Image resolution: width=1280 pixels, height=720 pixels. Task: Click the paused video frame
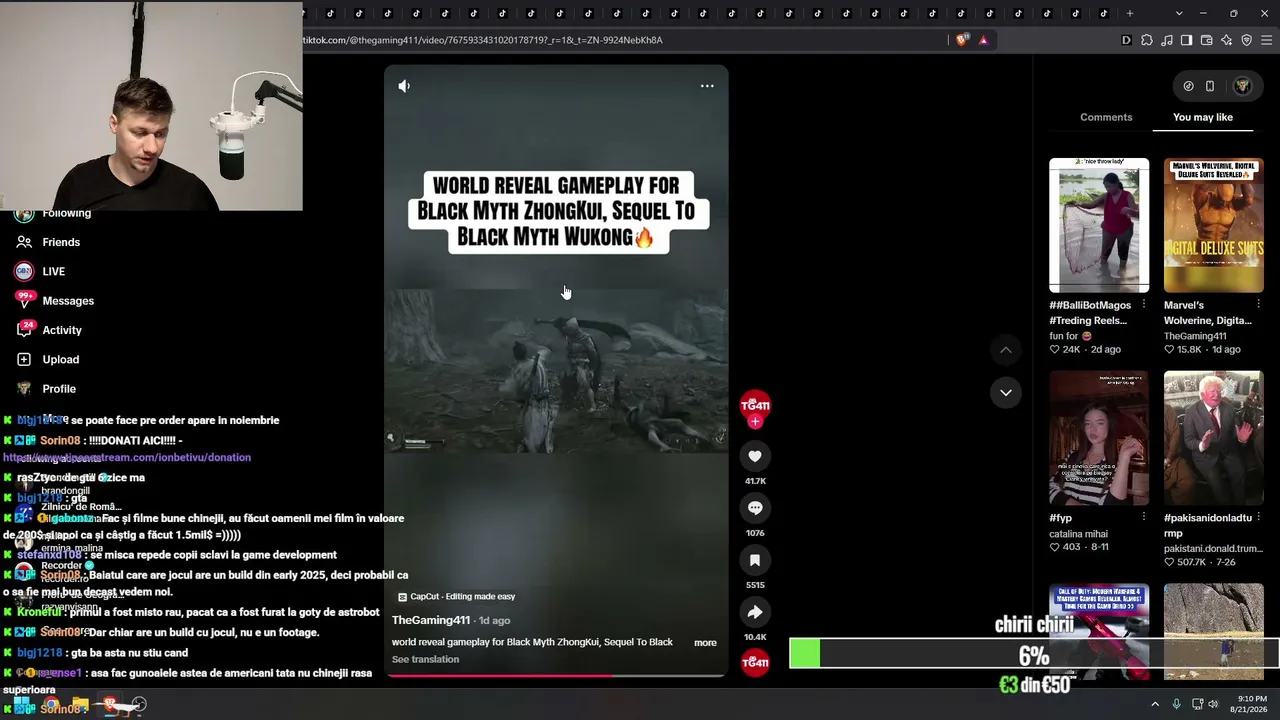tap(556, 371)
